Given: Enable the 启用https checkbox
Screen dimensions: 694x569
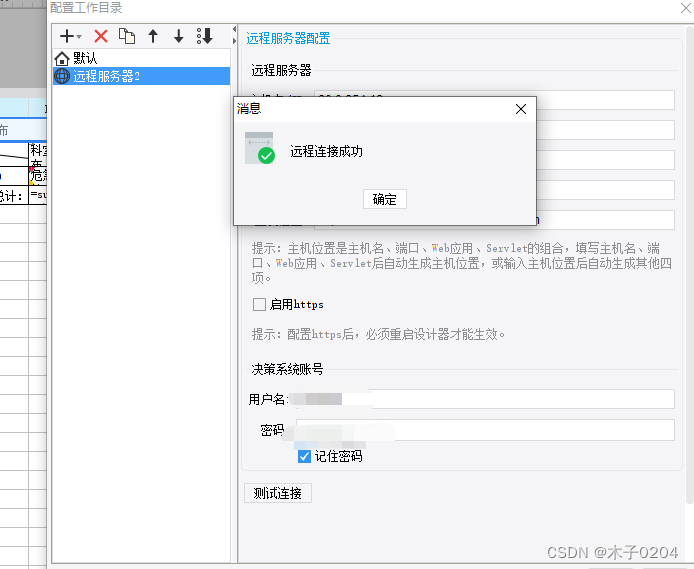Looking at the screenshot, I should pos(259,304).
